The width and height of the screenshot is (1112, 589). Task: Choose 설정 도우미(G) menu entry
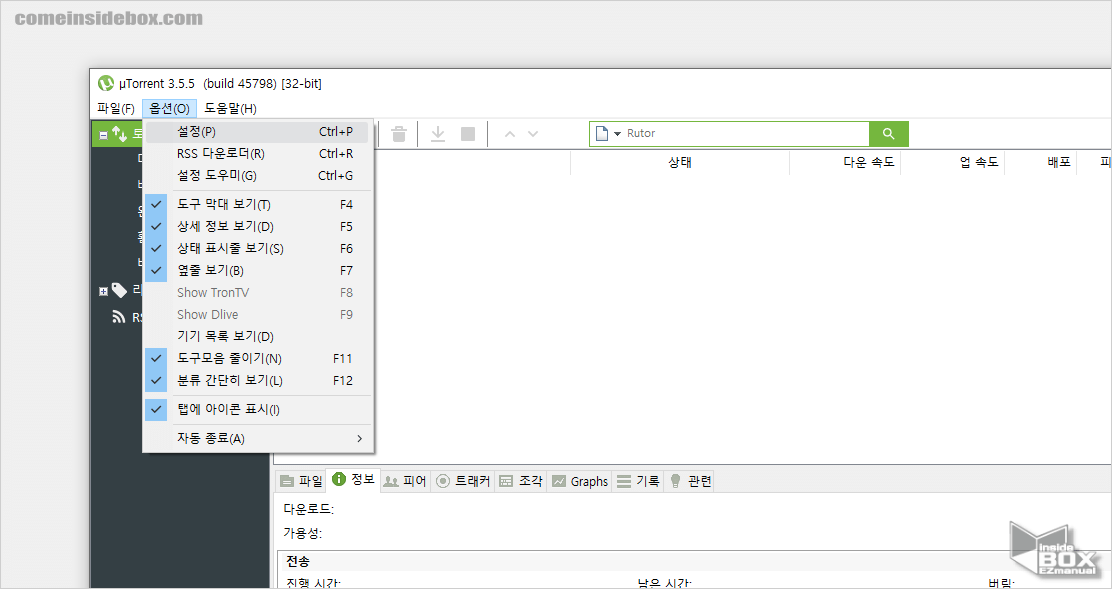(258, 176)
